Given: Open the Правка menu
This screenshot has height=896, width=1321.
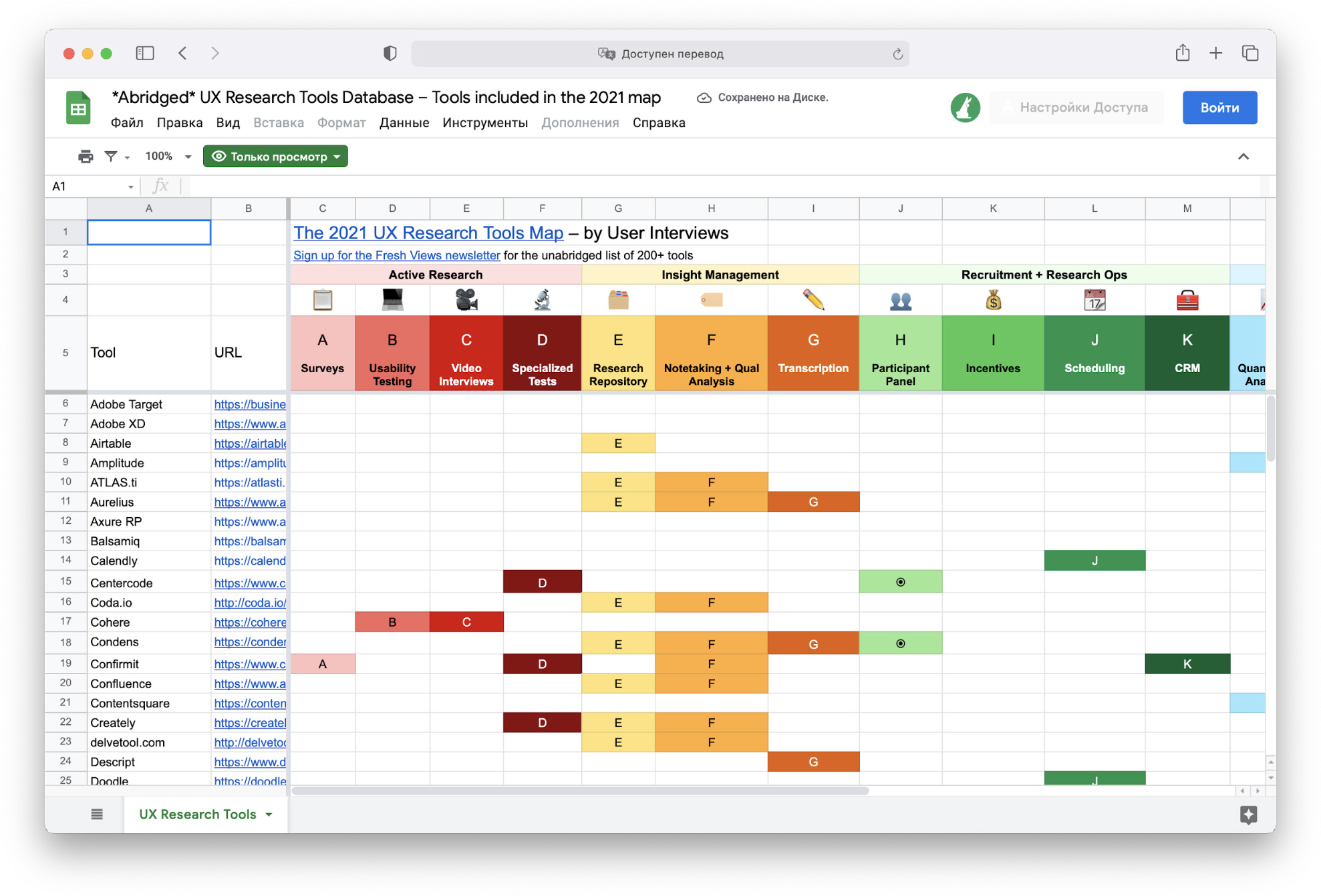Looking at the screenshot, I should [180, 123].
